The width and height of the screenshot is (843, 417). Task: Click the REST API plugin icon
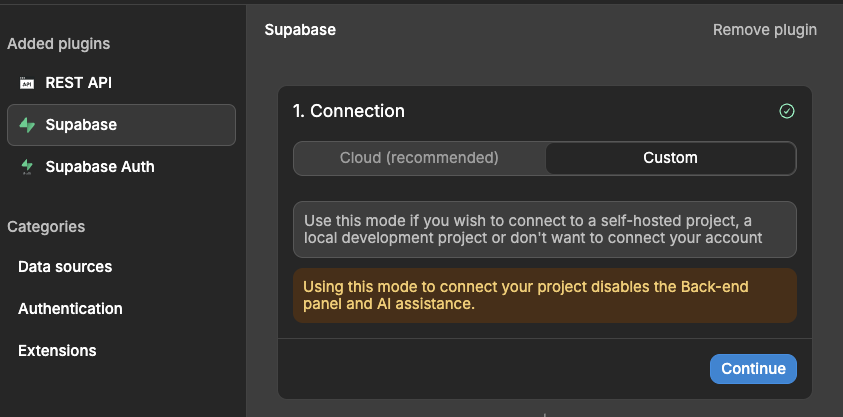27,83
